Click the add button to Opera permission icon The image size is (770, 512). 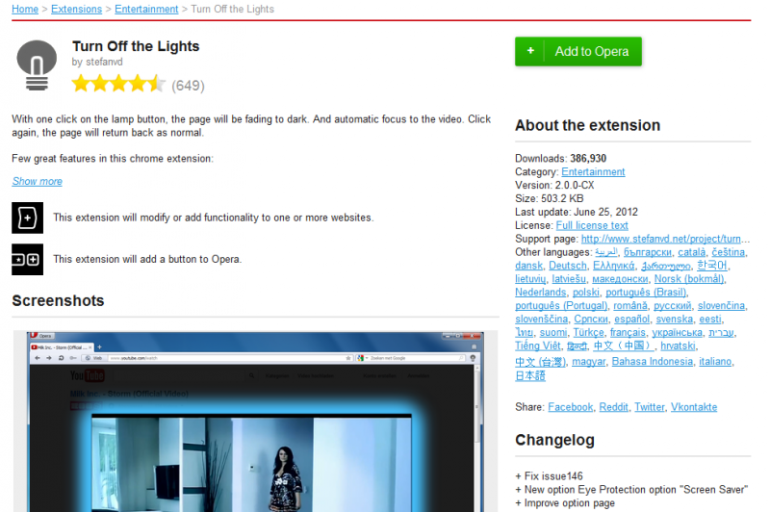coord(28,259)
